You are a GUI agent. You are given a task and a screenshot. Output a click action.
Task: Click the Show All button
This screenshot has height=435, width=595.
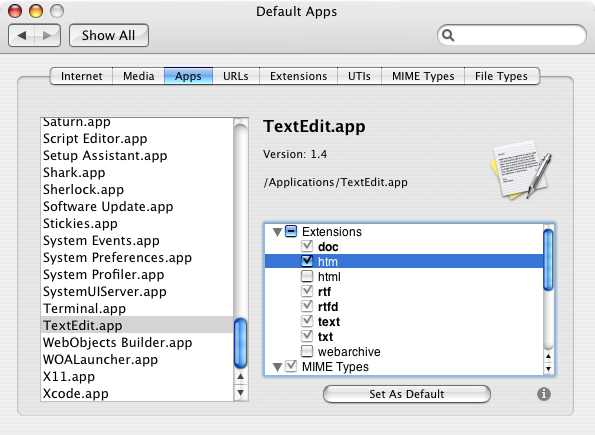click(109, 36)
